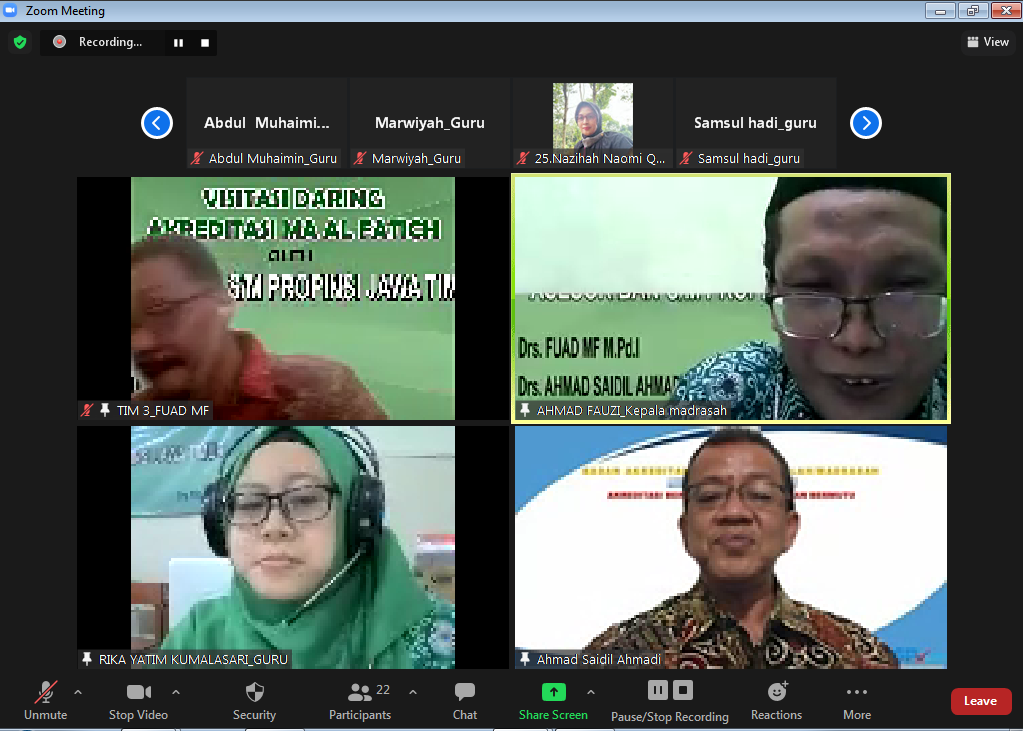
Task: Expand share options arrow beside Share Screen
Action: [x=591, y=691]
